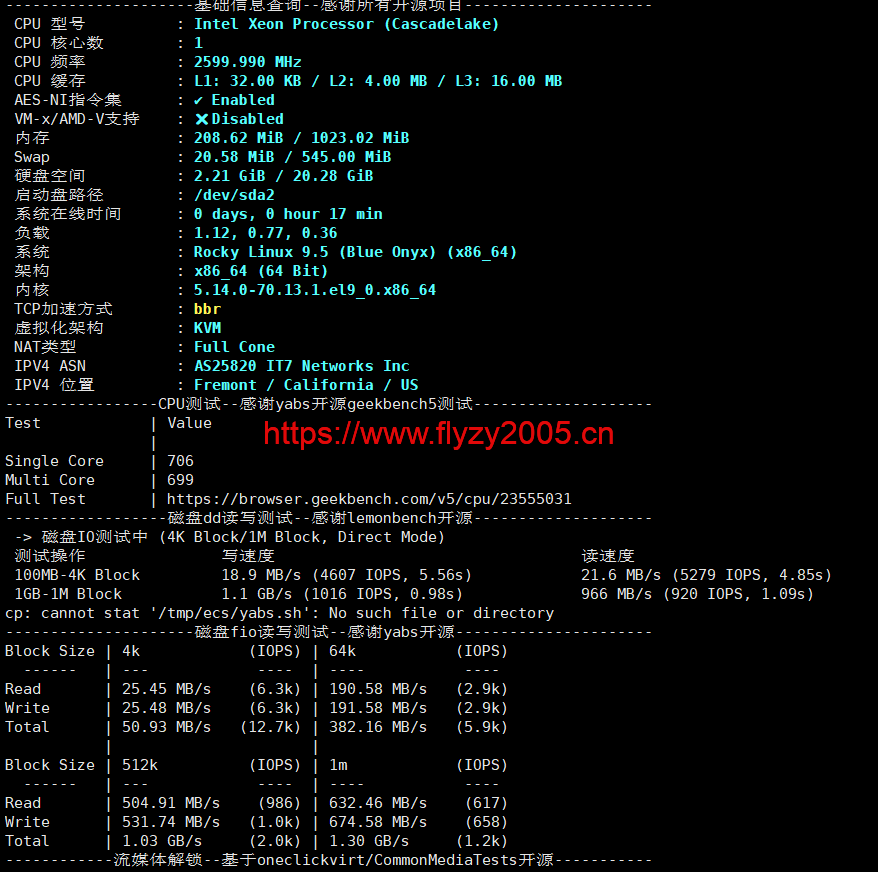The width and height of the screenshot is (878, 872).
Task: Click the 64k Total value '382.16 MB/s'
Action: point(378,727)
